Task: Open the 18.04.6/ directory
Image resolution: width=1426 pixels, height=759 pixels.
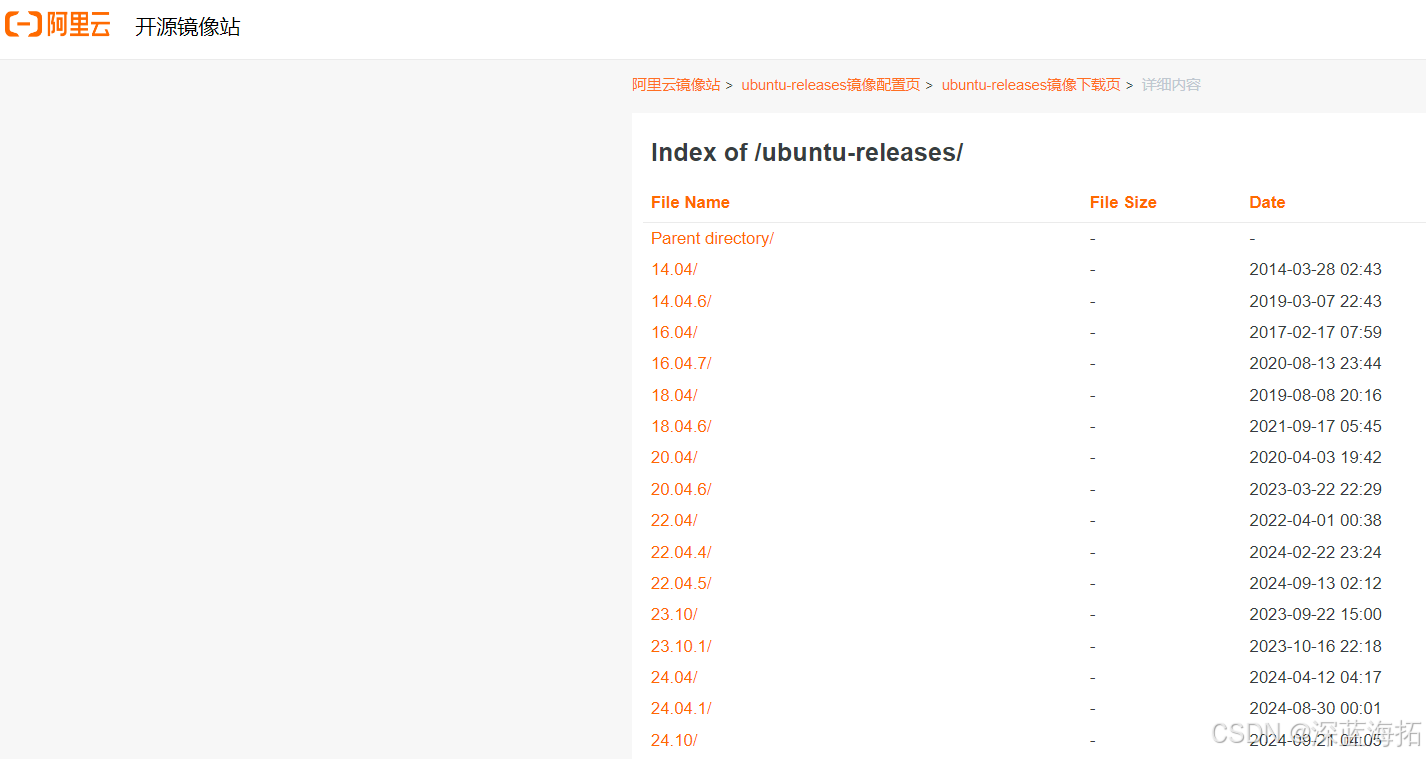Action: [x=681, y=426]
